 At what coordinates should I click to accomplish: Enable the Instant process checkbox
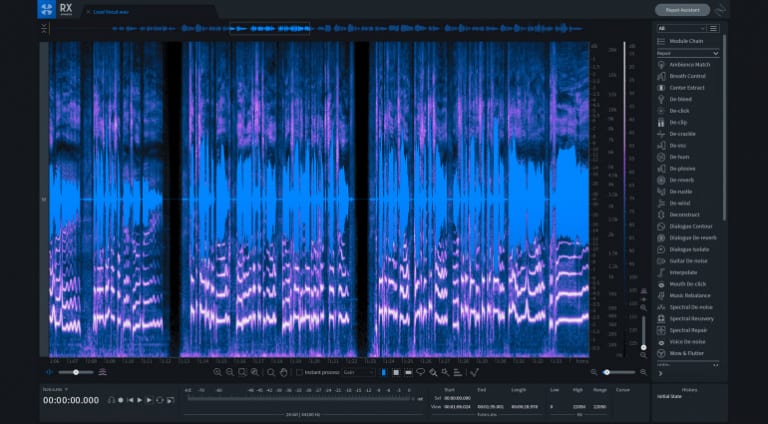click(299, 372)
